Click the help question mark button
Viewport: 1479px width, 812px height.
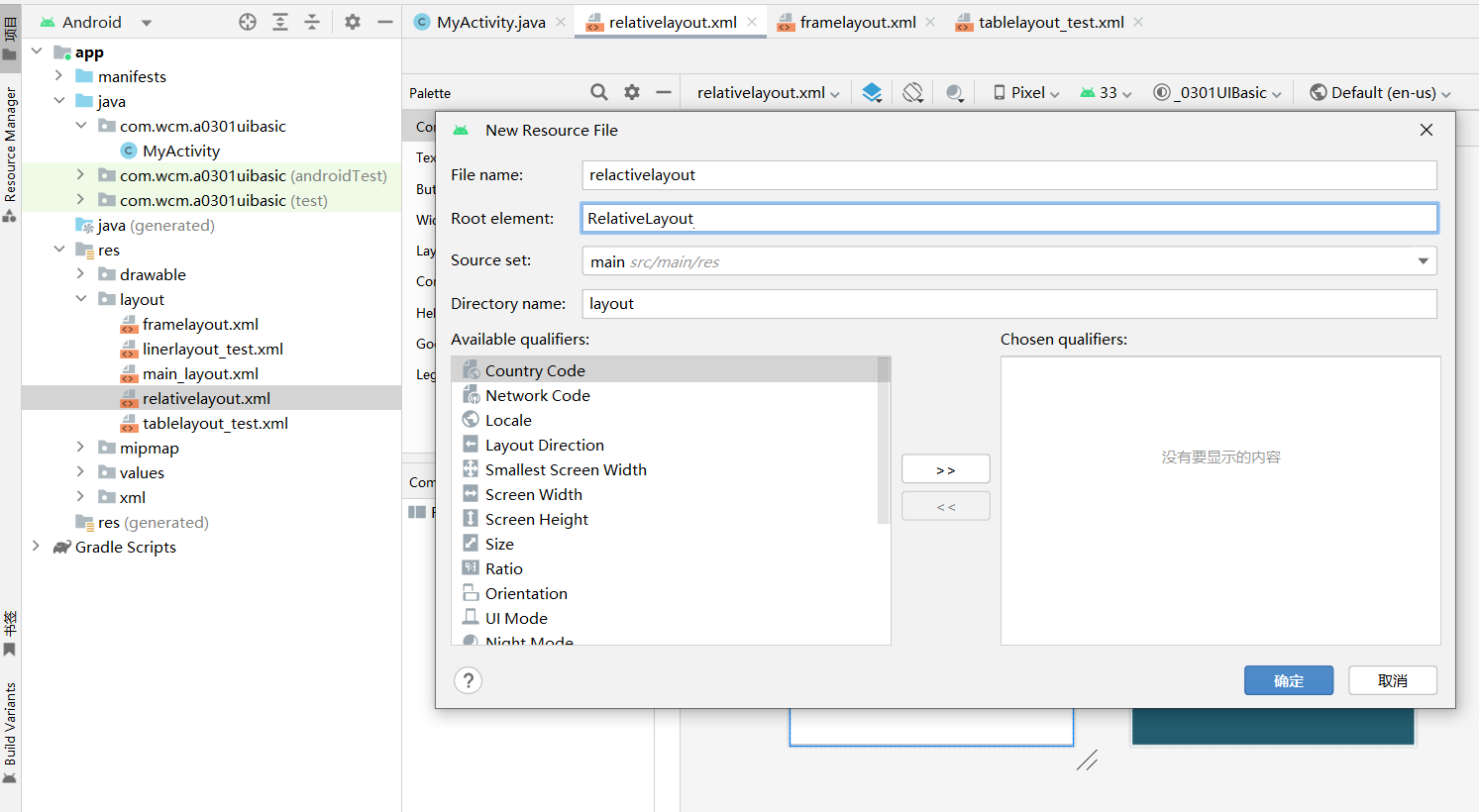(468, 680)
